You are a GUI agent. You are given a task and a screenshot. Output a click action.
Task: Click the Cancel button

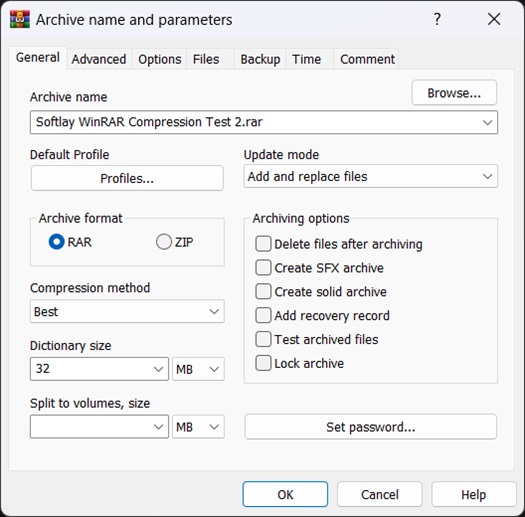(x=380, y=494)
